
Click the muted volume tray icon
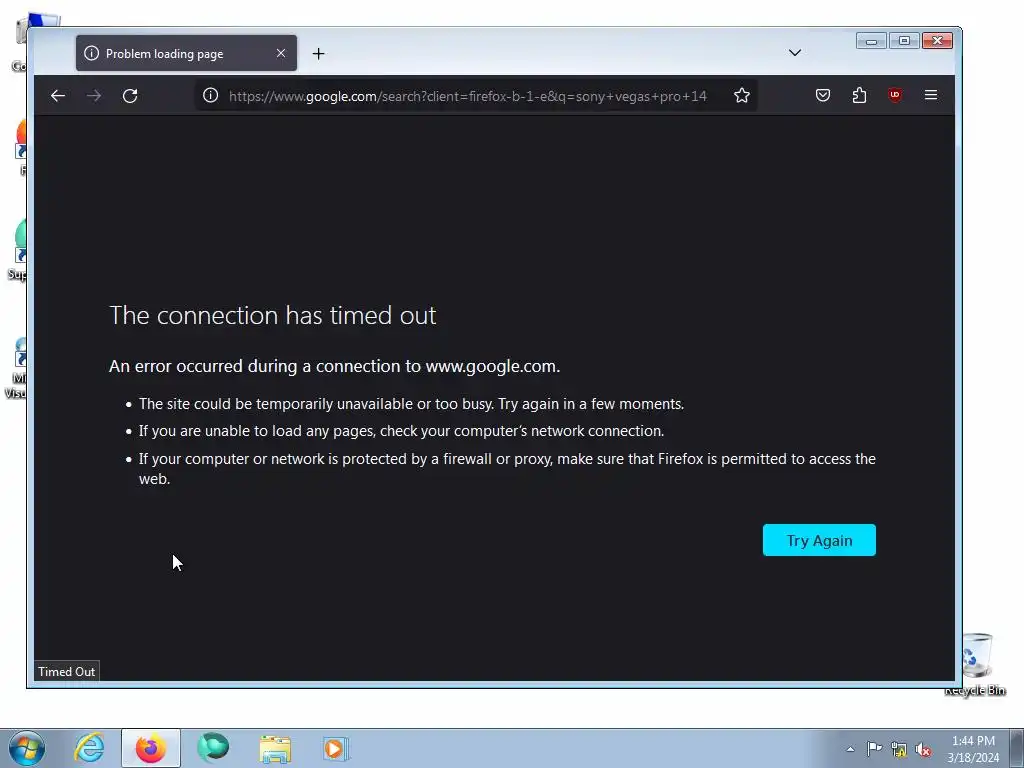tap(923, 750)
